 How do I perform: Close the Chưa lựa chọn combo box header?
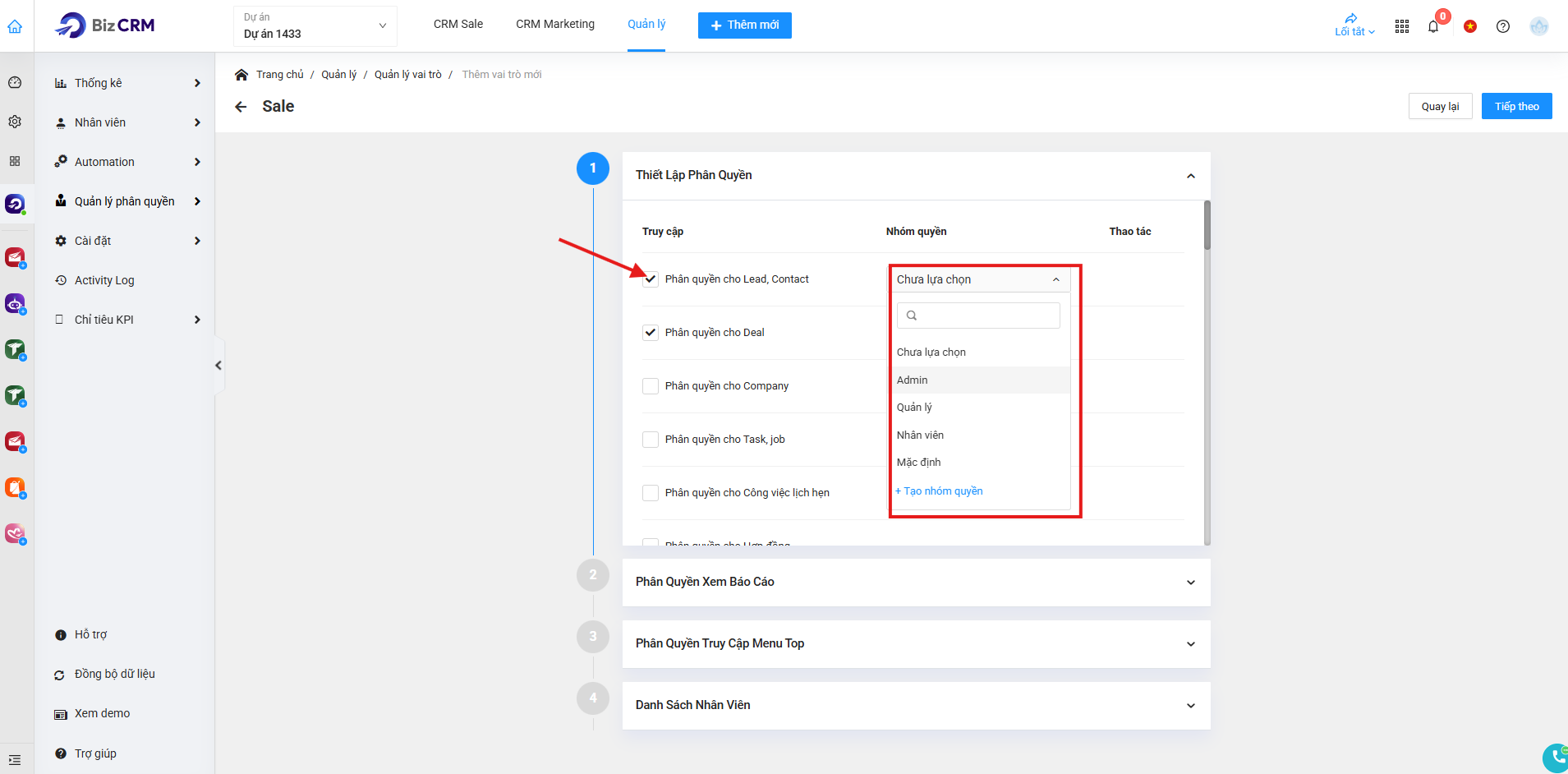[x=979, y=279]
